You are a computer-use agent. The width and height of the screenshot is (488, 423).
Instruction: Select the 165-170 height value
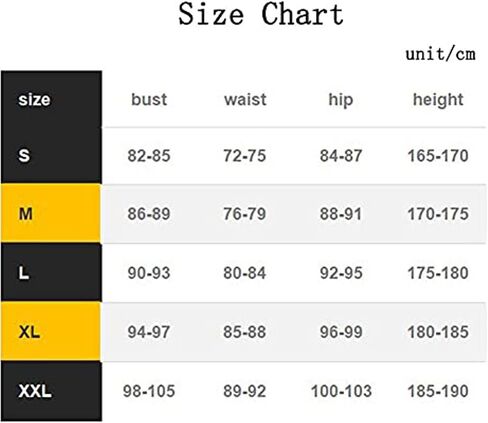(438, 156)
